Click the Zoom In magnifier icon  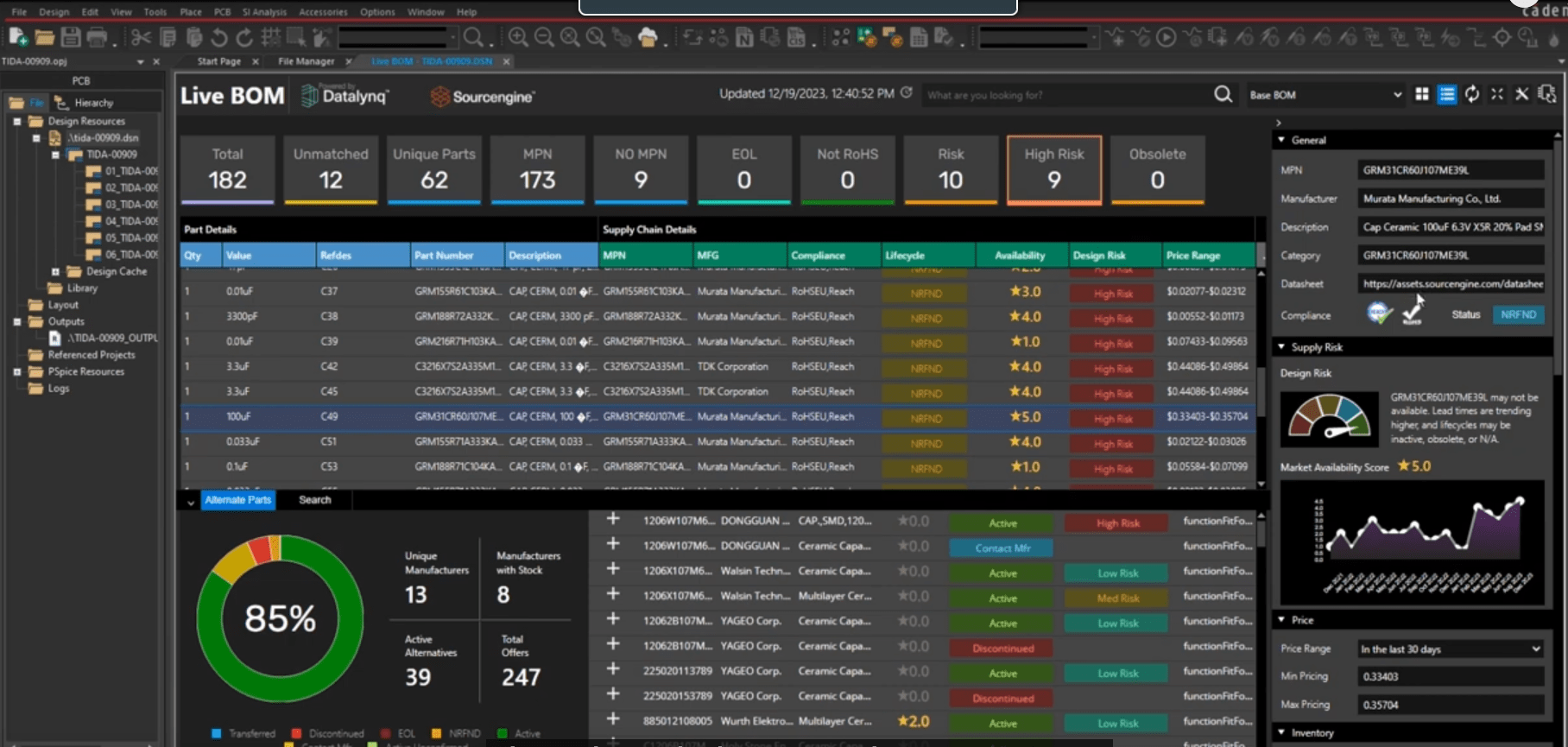tap(518, 37)
